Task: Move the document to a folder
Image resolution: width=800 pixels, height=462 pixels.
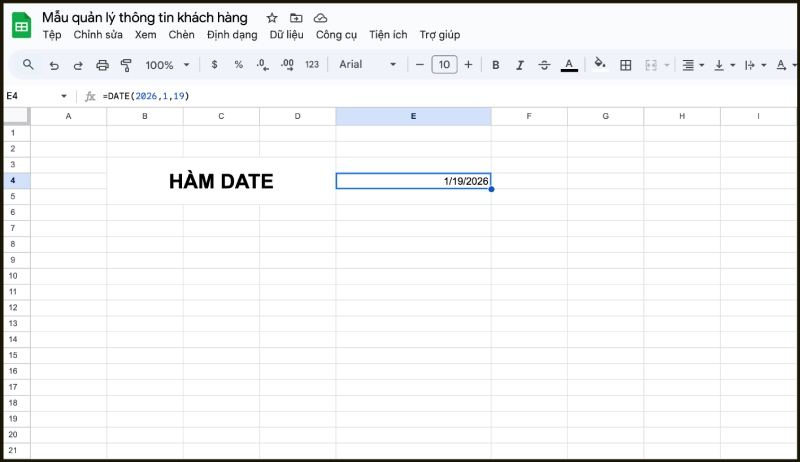Action: coord(296,18)
